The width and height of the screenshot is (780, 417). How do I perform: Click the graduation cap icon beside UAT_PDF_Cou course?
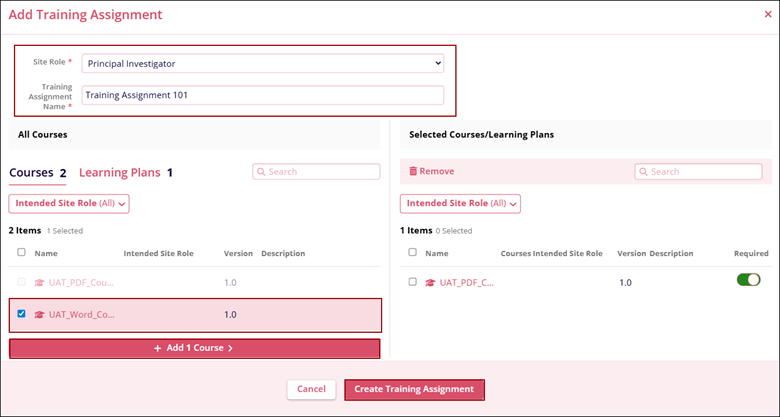40,283
